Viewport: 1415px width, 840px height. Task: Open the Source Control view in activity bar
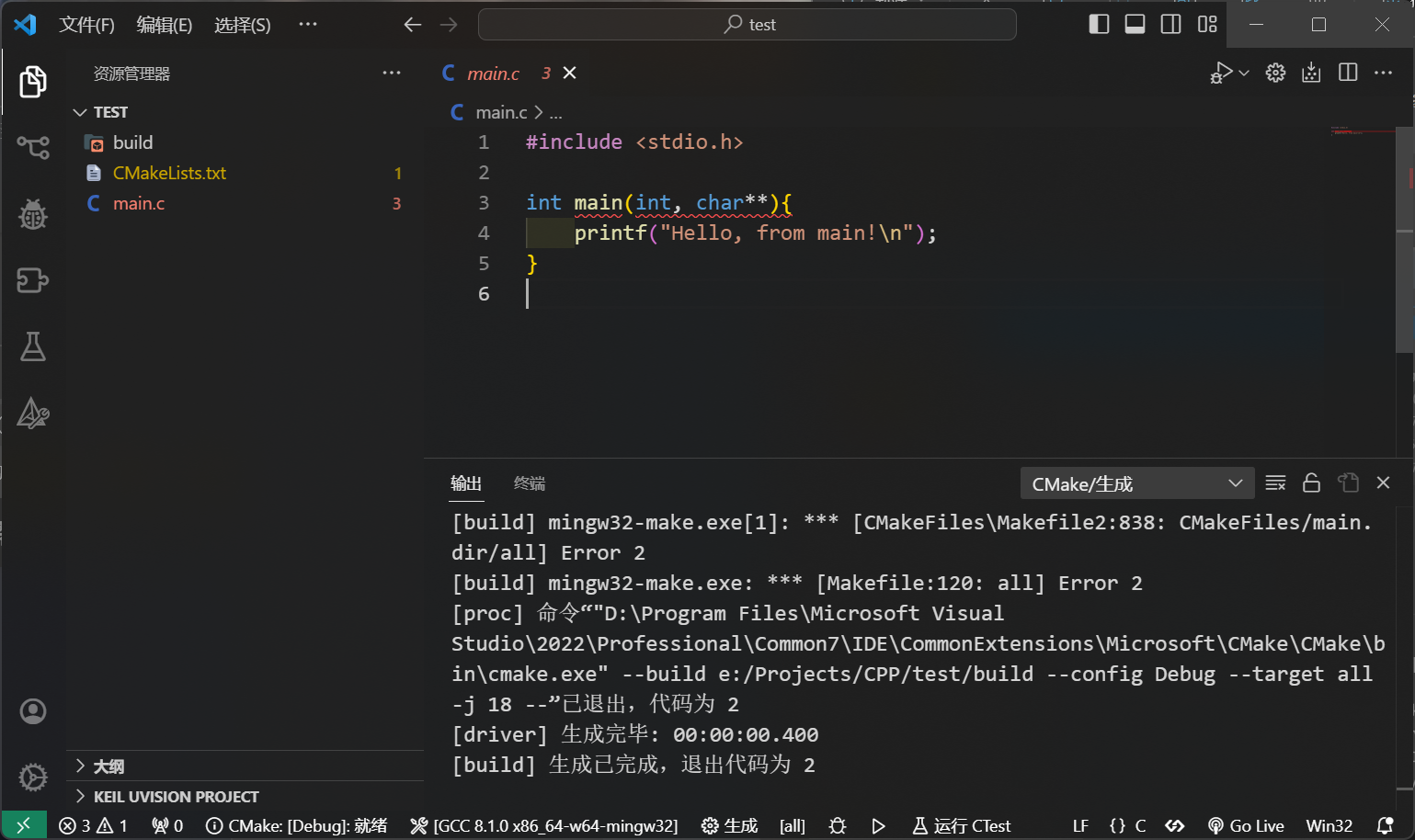pyautogui.click(x=33, y=147)
